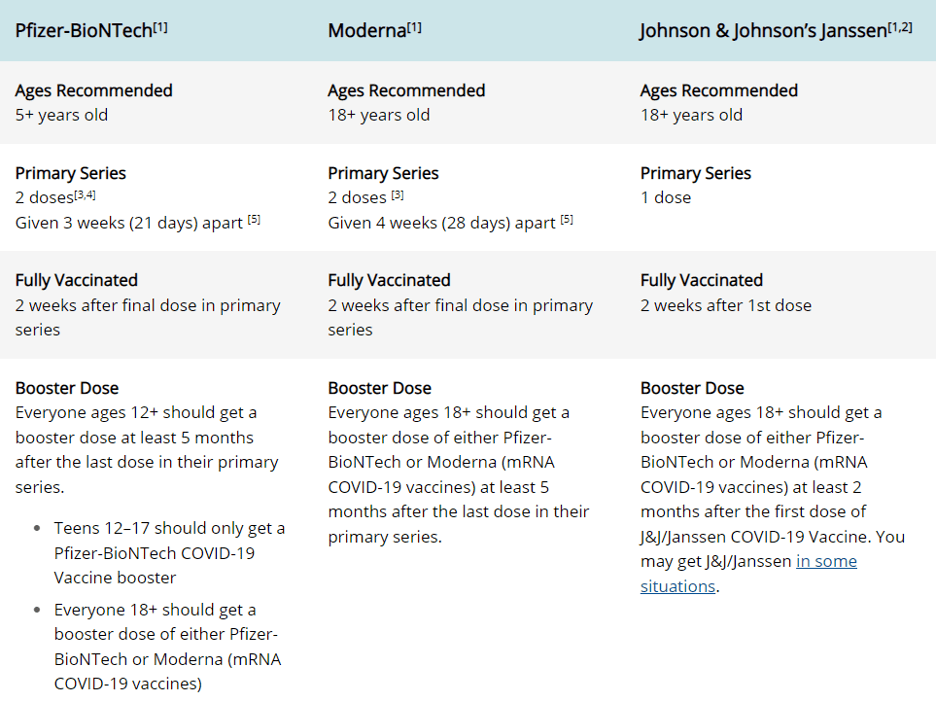Click Moderna 'Fully Vaccinated' heading
The width and height of the screenshot is (936, 702).
coord(389,280)
